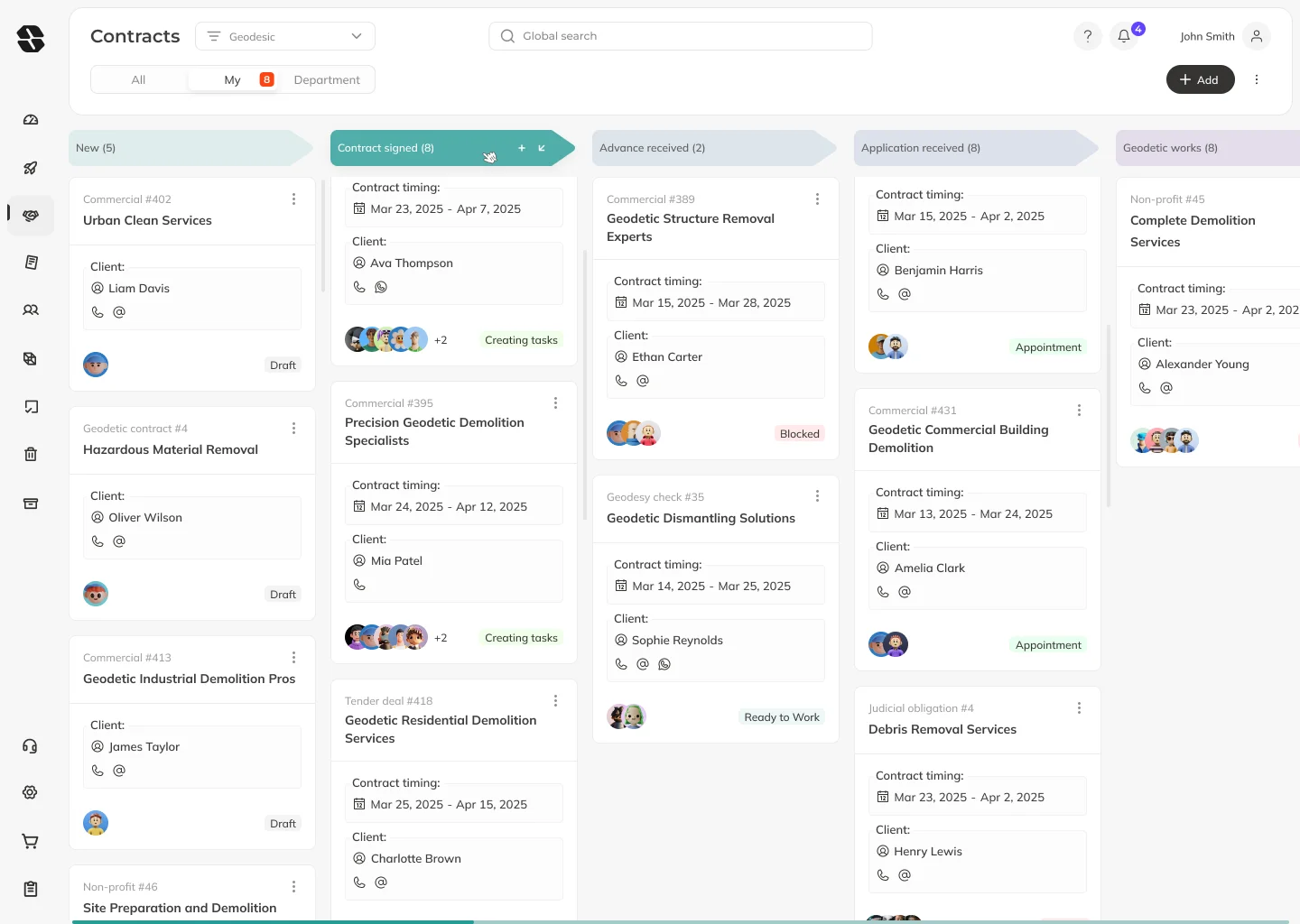Open the Archive box icon in the sidebar

tap(30, 503)
